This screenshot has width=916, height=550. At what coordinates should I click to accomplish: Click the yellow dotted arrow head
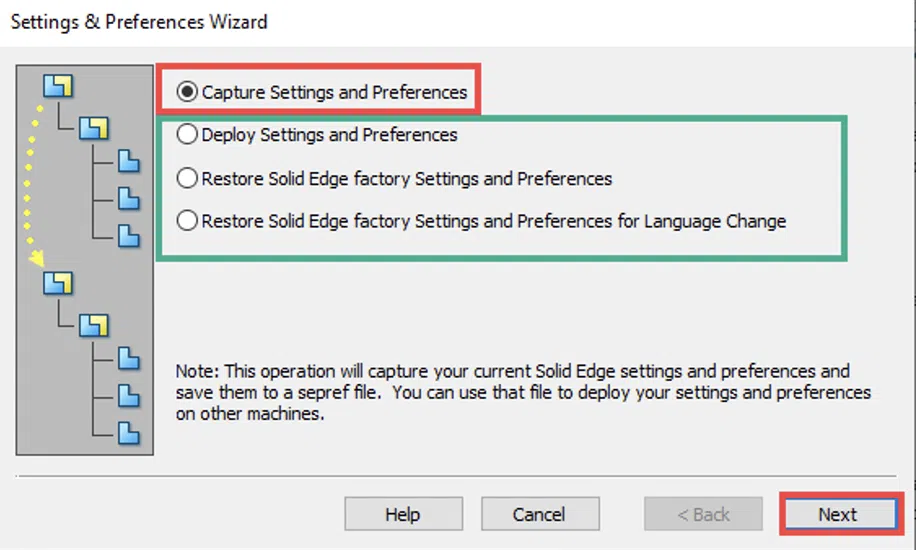[x=37, y=258]
